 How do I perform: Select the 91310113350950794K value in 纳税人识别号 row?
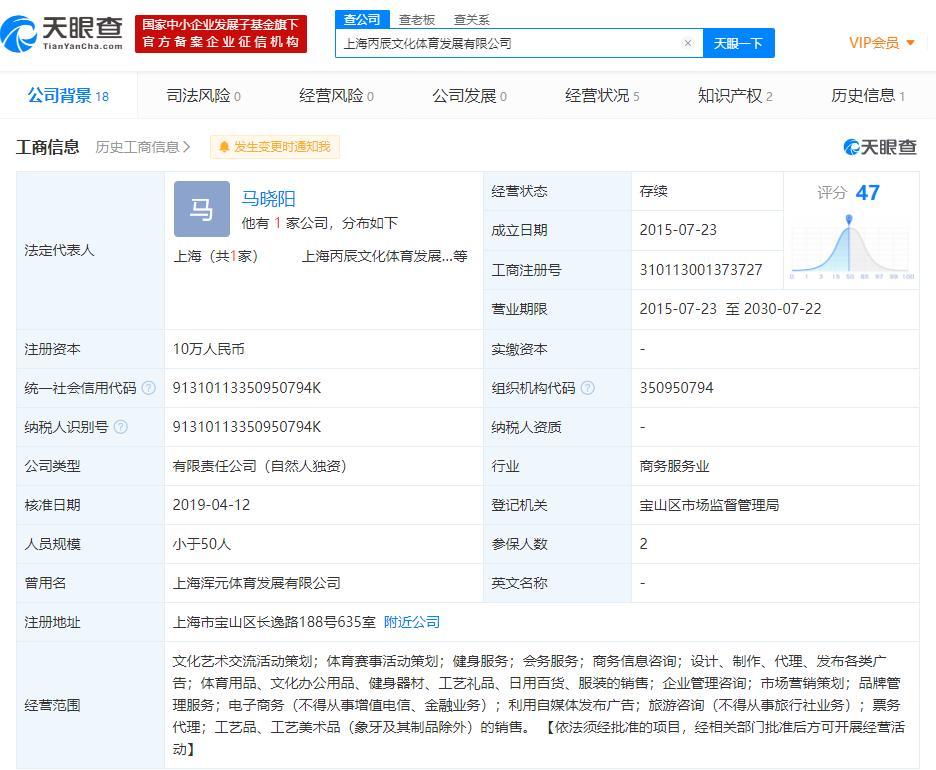(247, 427)
